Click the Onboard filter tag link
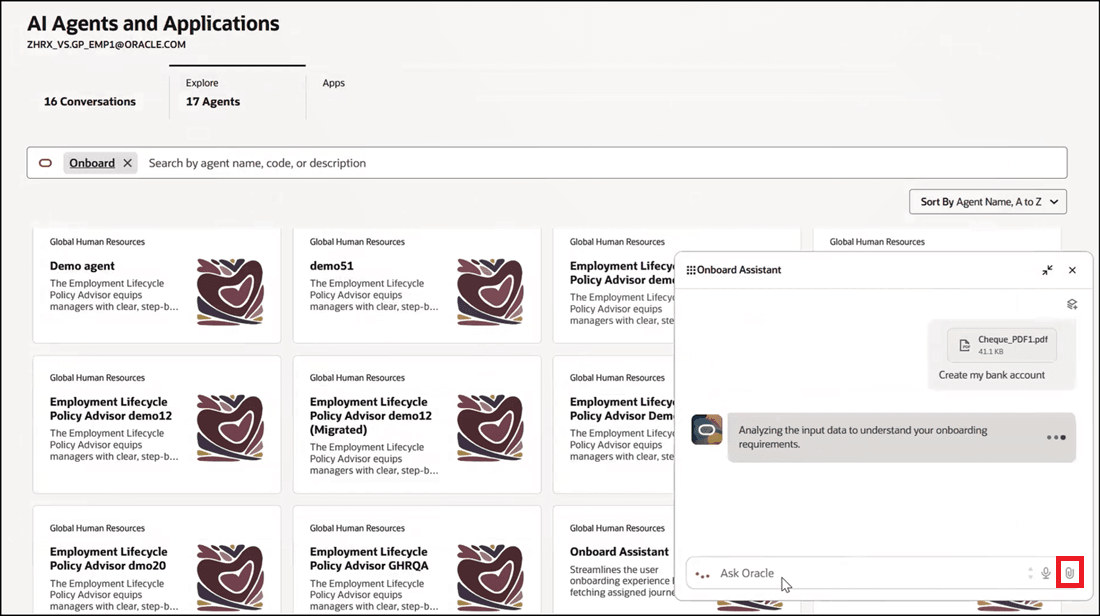 coord(92,163)
